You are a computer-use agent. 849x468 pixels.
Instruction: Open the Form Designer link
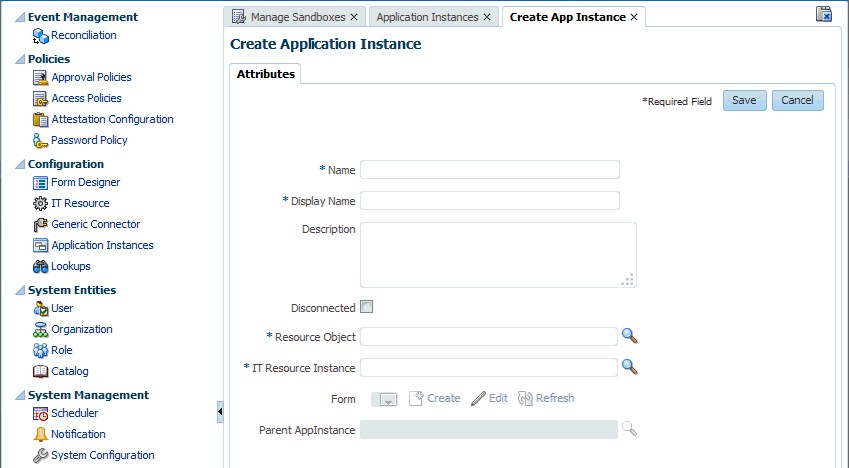pos(86,183)
